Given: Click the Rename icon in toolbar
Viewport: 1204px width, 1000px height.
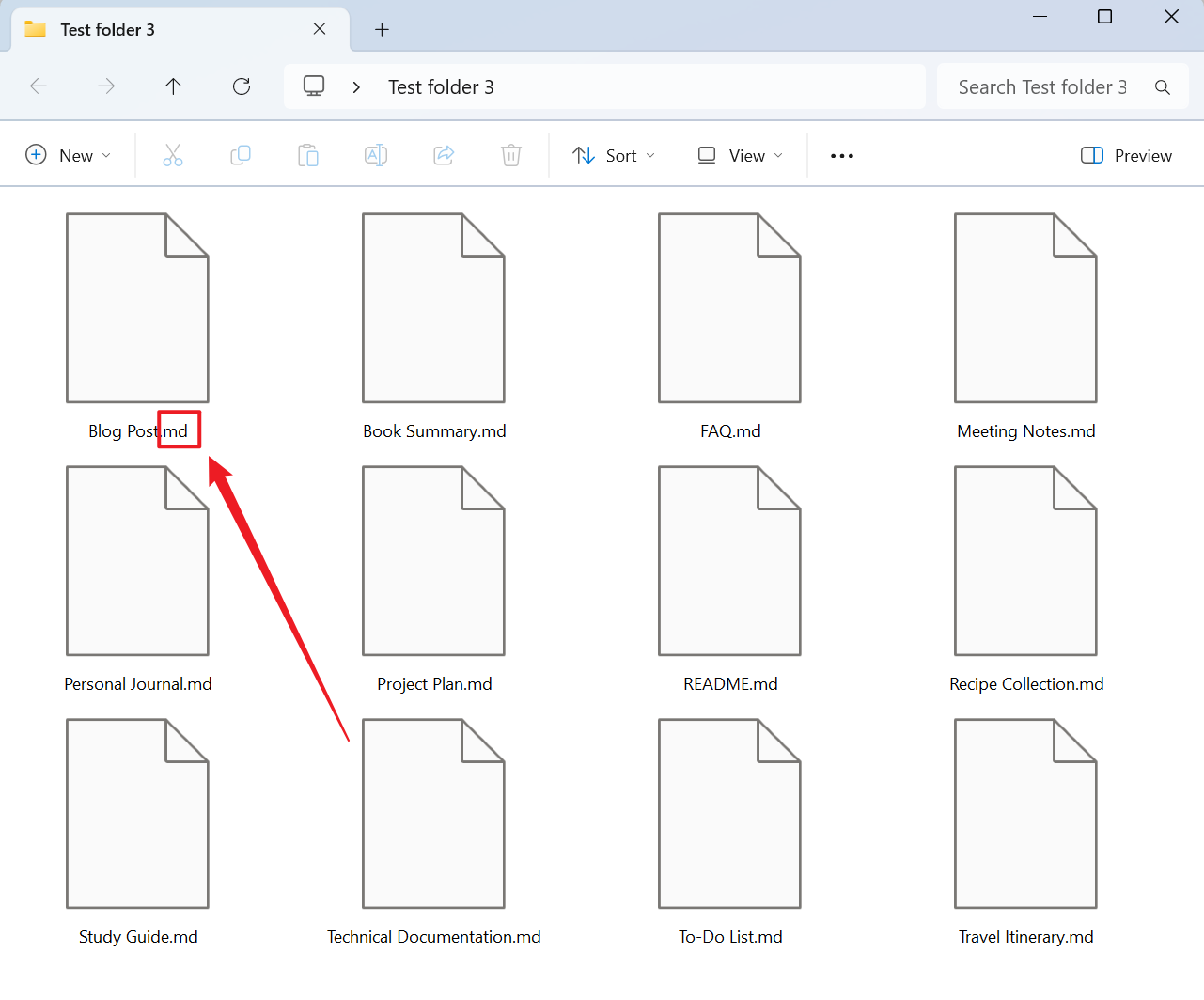Looking at the screenshot, I should (376, 155).
